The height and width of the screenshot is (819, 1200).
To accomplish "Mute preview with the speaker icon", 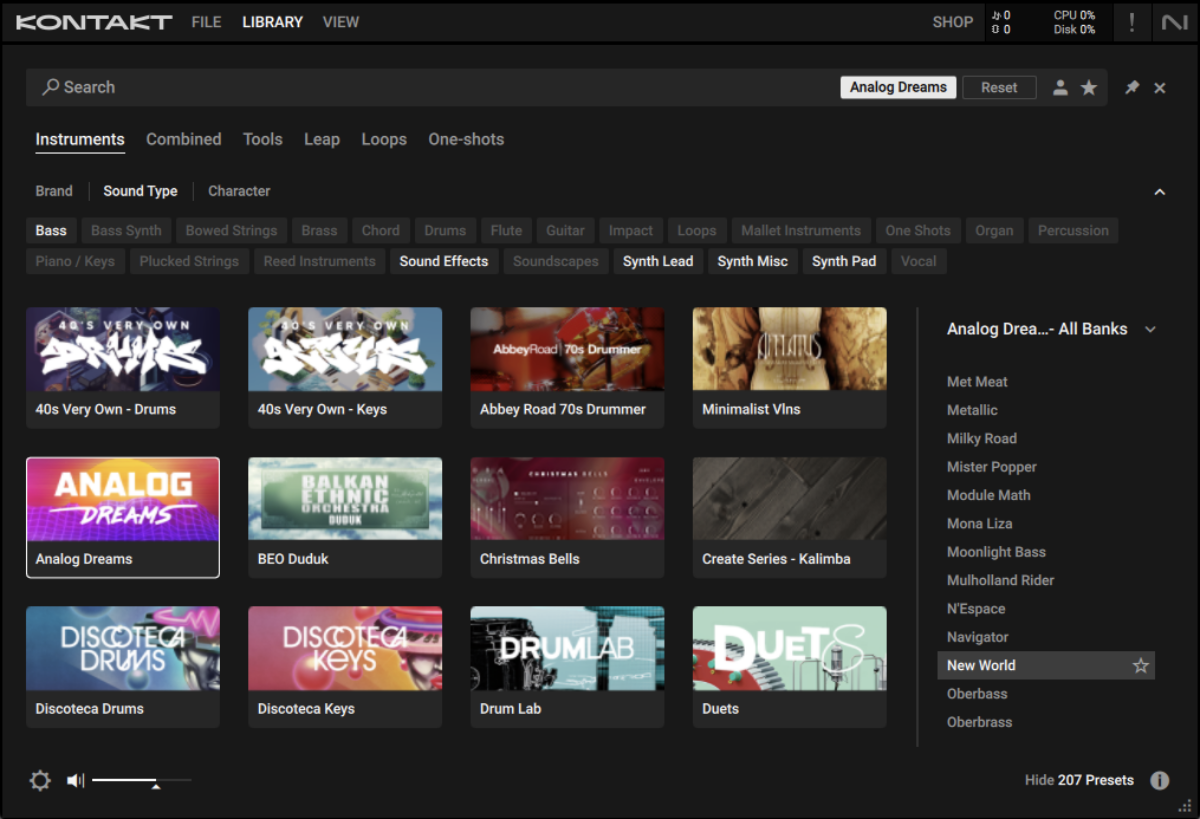I will click(x=76, y=781).
